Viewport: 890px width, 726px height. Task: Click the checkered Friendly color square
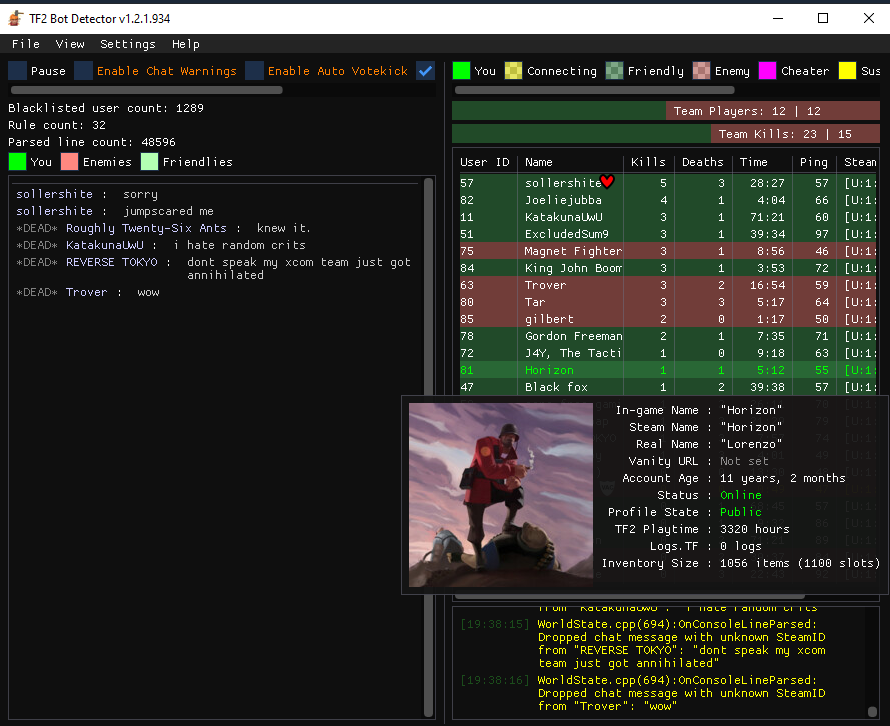coord(614,71)
